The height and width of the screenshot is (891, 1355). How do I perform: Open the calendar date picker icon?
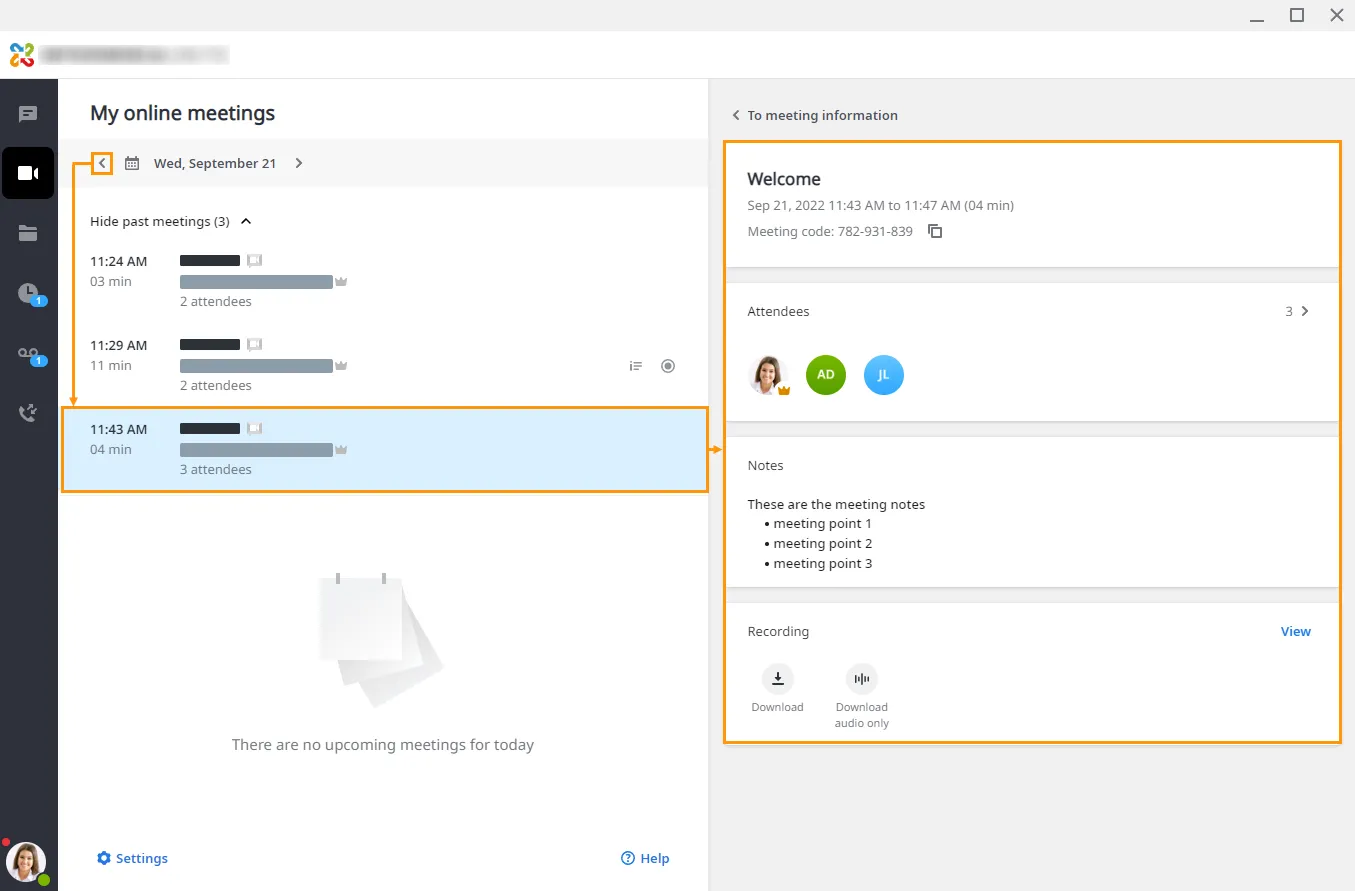coord(132,163)
